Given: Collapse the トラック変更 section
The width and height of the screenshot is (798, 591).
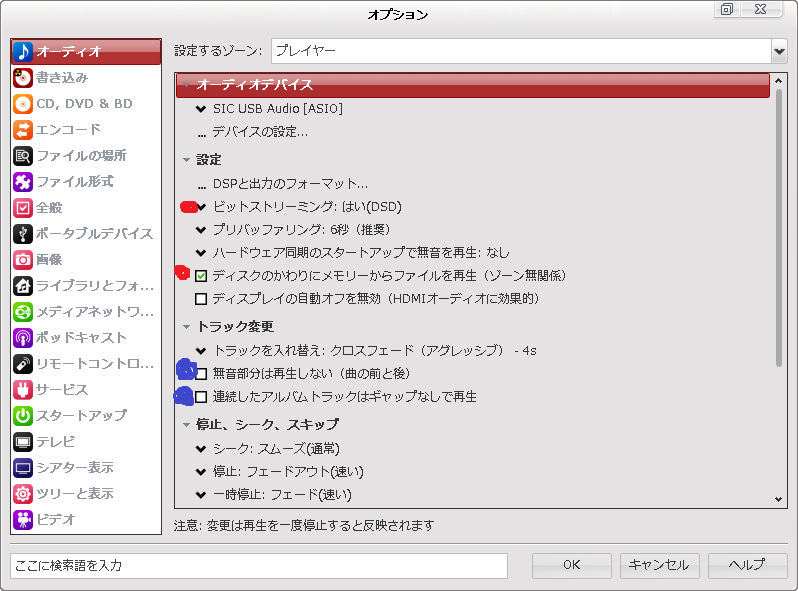Looking at the screenshot, I should [x=185, y=326].
